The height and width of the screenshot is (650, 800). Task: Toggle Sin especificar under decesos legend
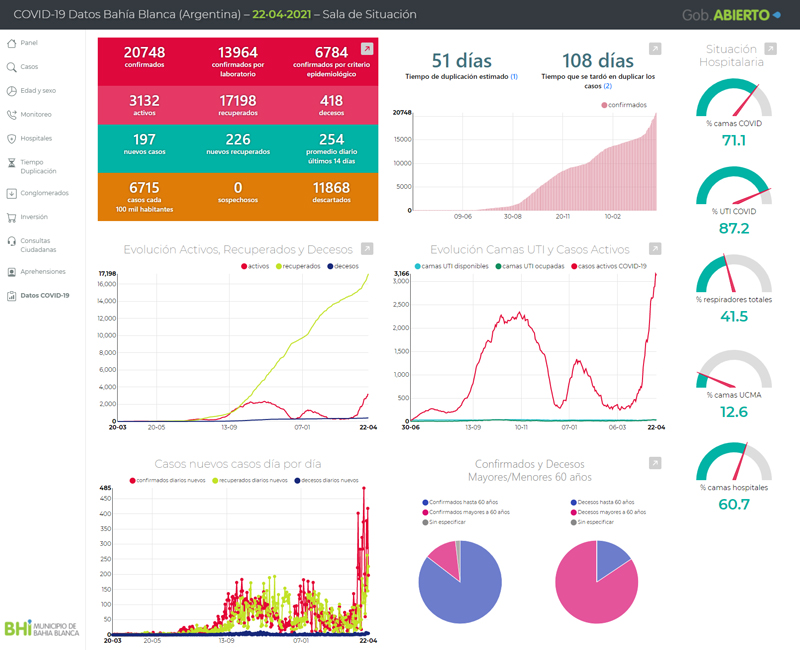click(x=592, y=522)
